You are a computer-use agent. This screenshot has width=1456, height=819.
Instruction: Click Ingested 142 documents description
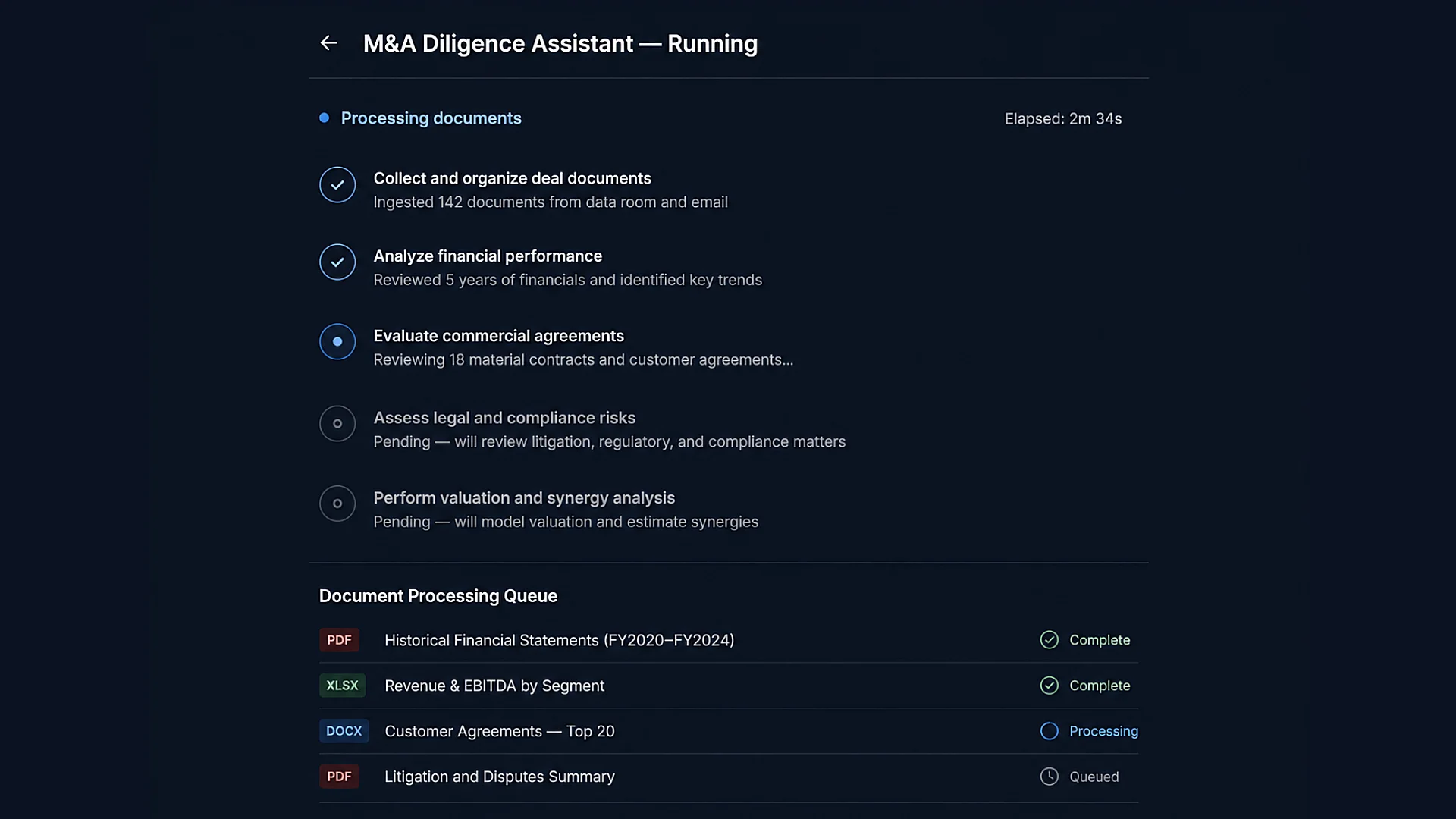point(551,202)
